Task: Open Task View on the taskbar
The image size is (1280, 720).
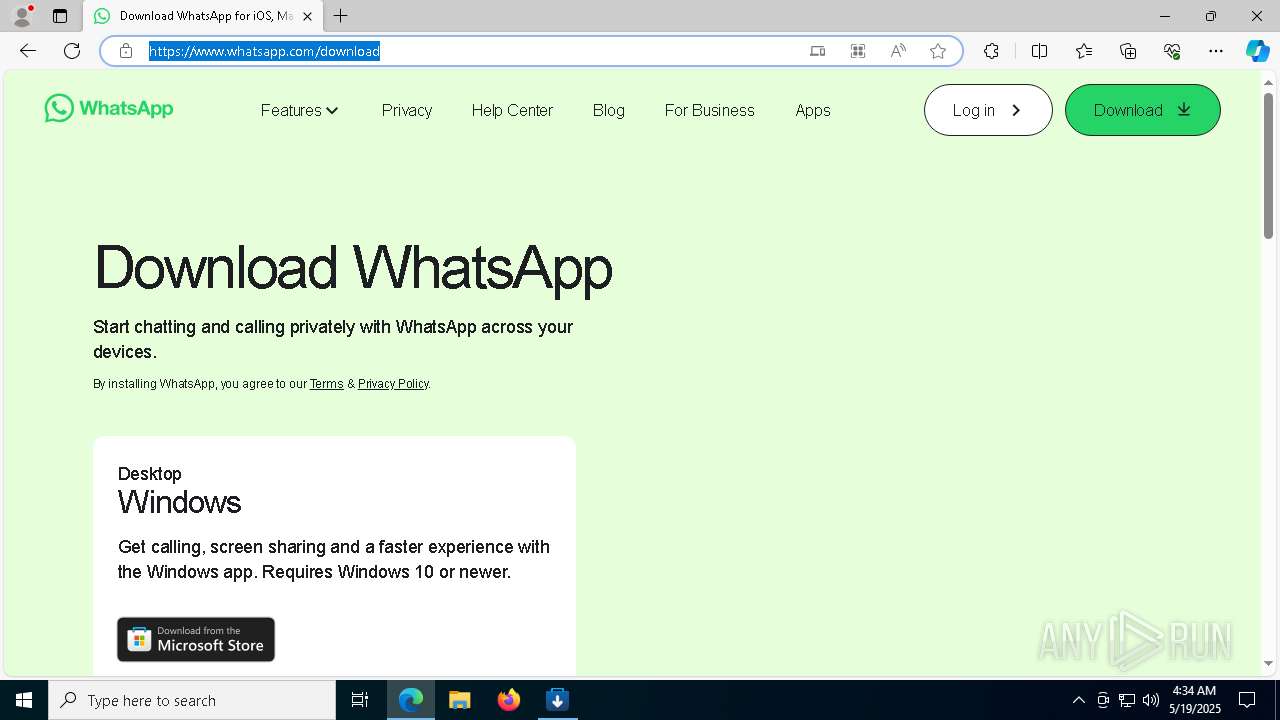Action: (360, 700)
